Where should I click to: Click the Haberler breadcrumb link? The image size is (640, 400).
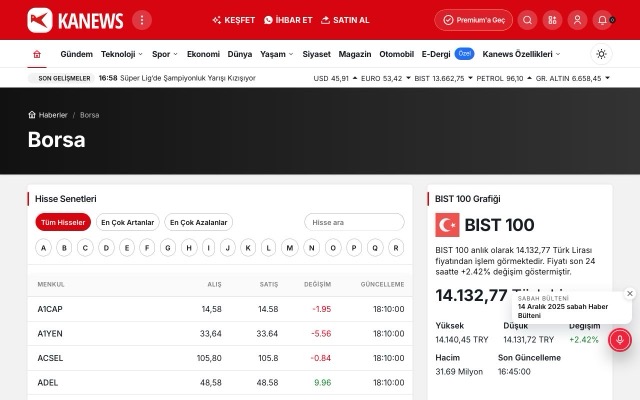pos(53,115)
